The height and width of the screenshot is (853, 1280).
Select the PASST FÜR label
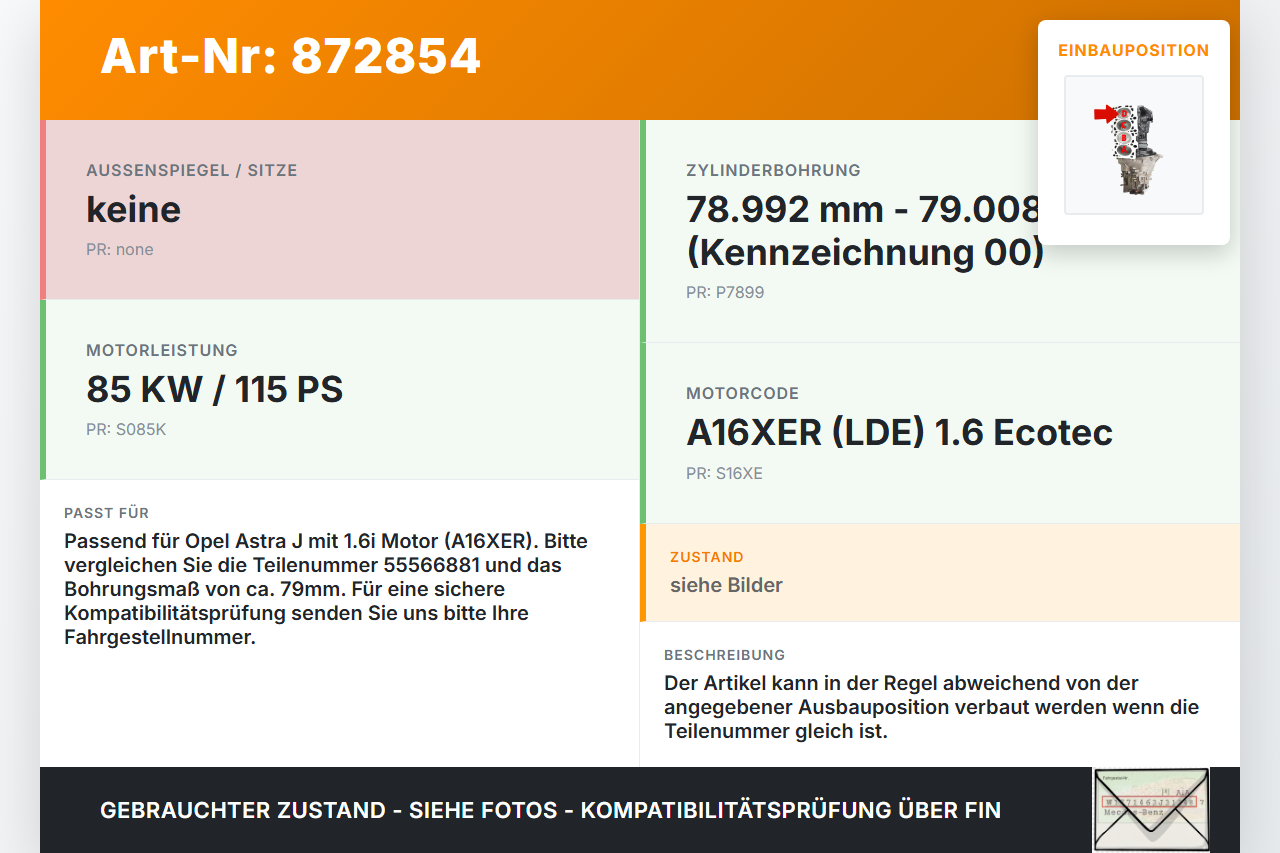tap(106, 513)
